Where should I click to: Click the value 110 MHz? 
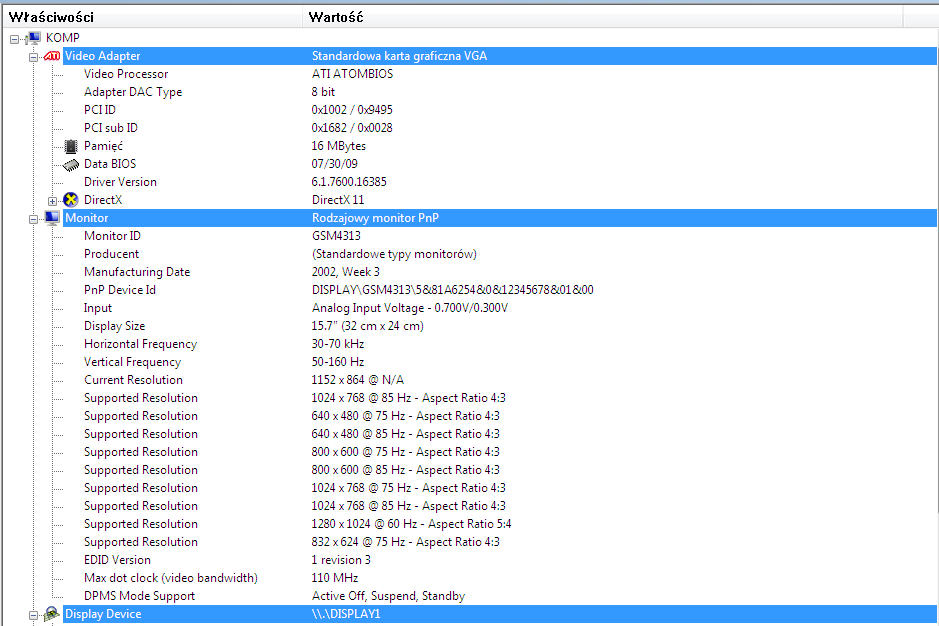coord(335,578)
